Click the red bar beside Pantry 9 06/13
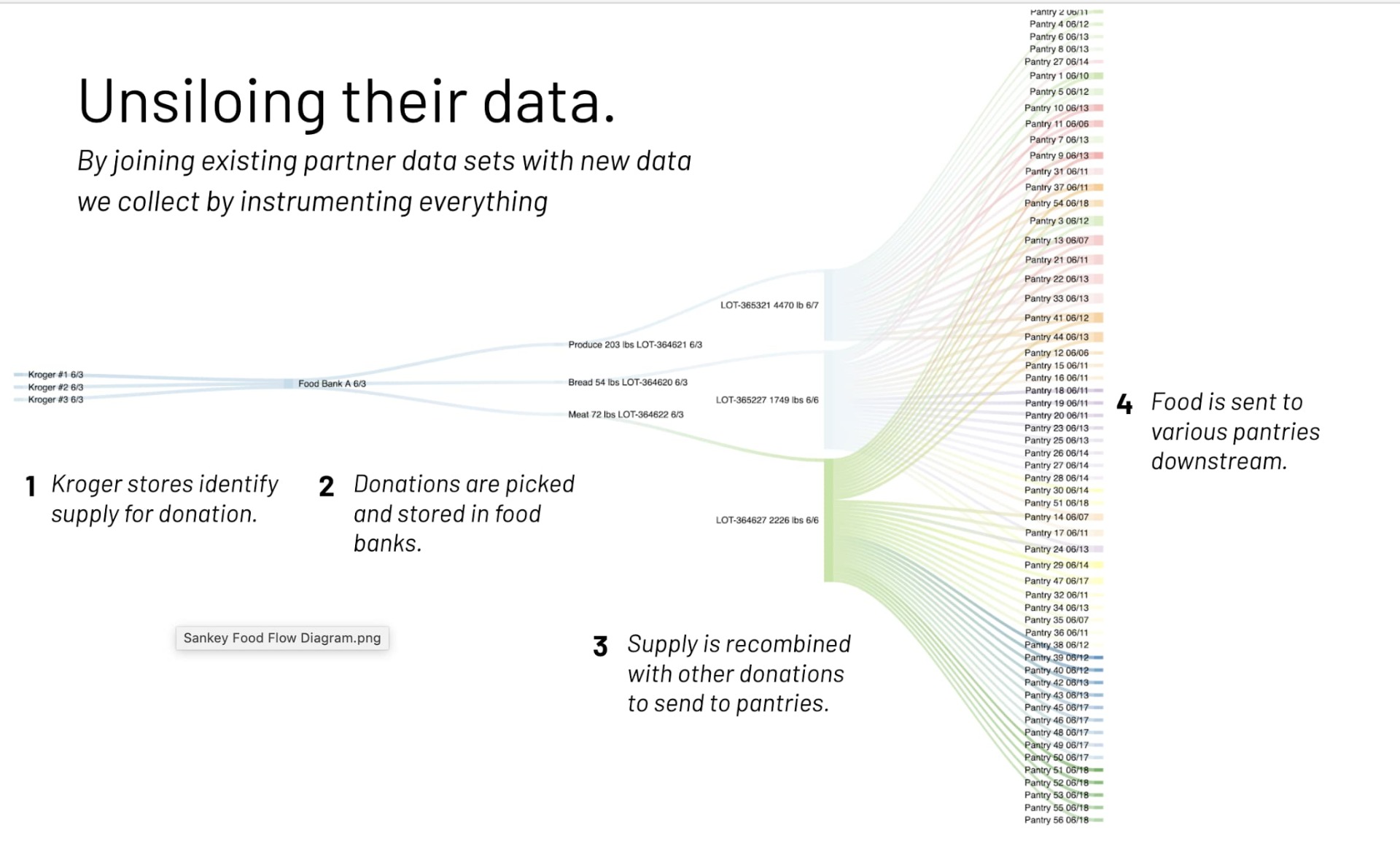This screenshot has height=841, width=1400. pyautogui.click(x=1097, y=155)
